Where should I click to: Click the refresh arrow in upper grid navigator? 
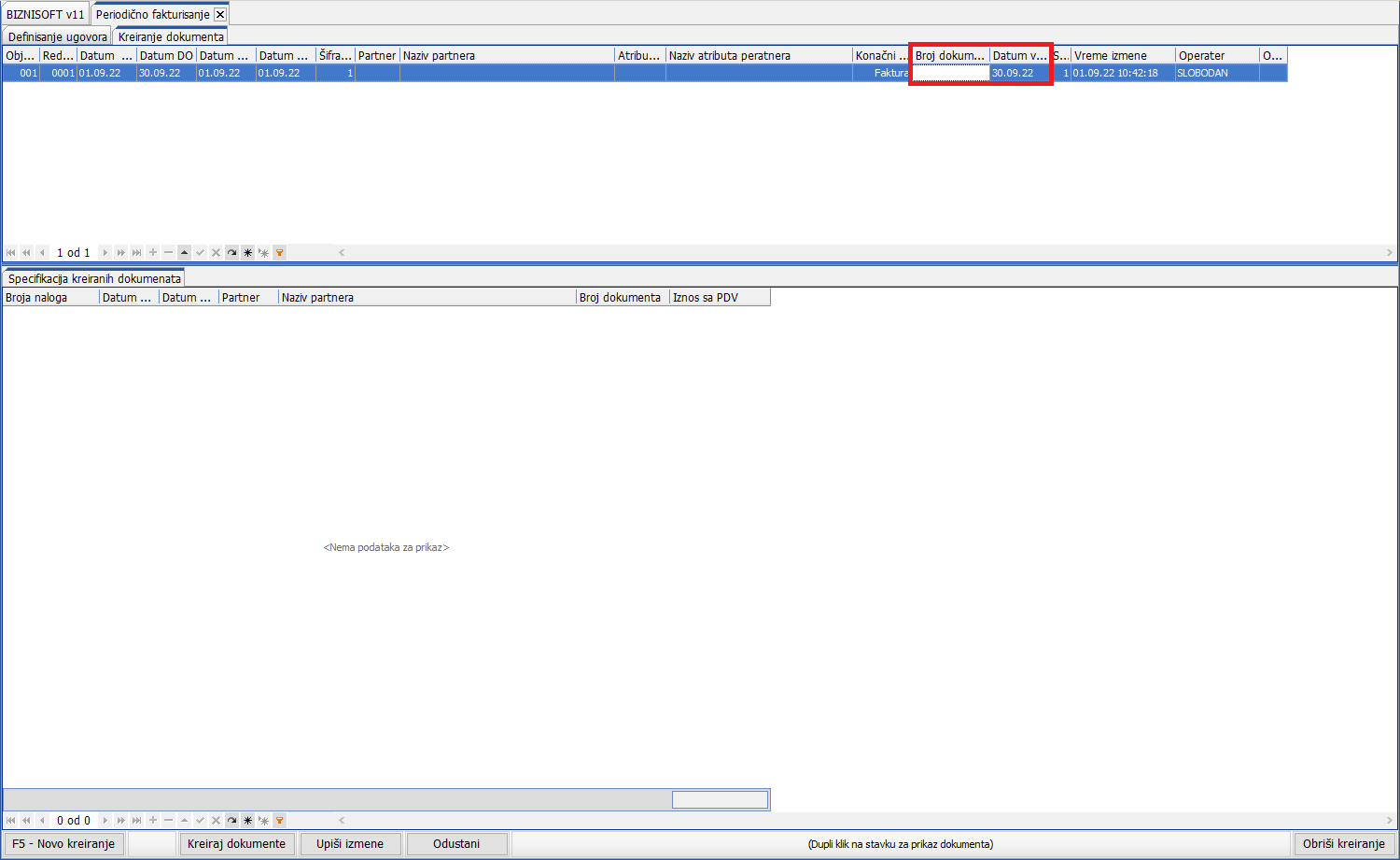pyautogui.click(x=231, y=253)
